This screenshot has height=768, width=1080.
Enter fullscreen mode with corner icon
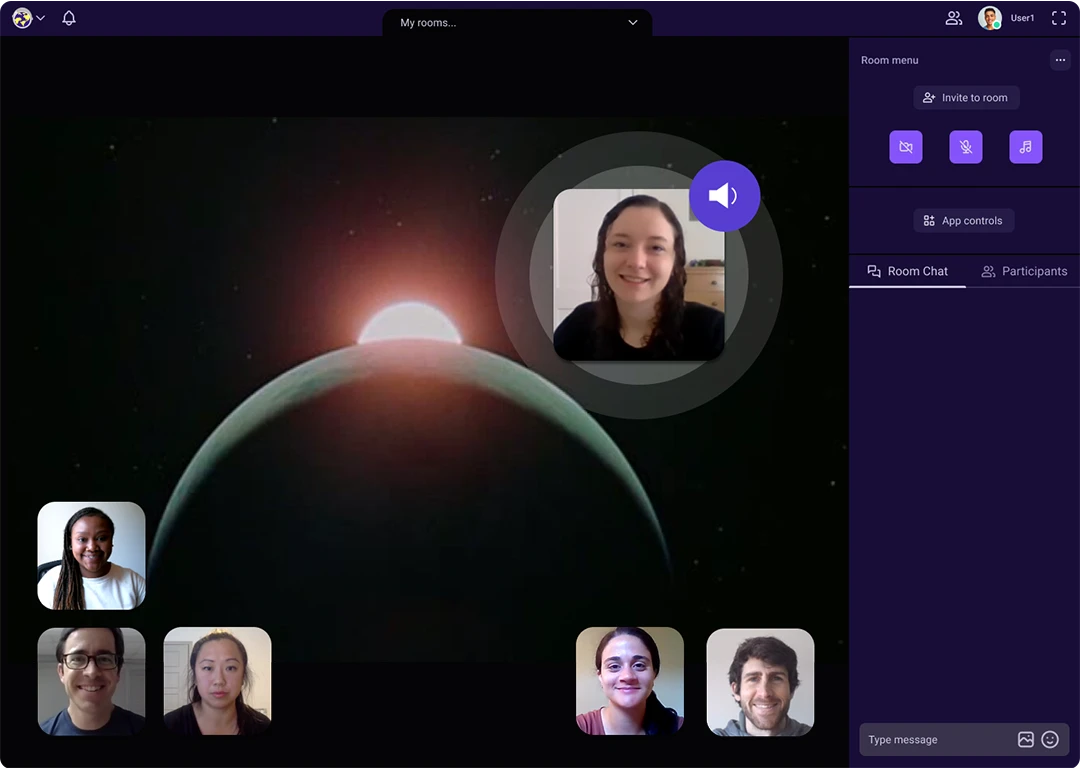pyautogui.click(x=1059, y=18)
